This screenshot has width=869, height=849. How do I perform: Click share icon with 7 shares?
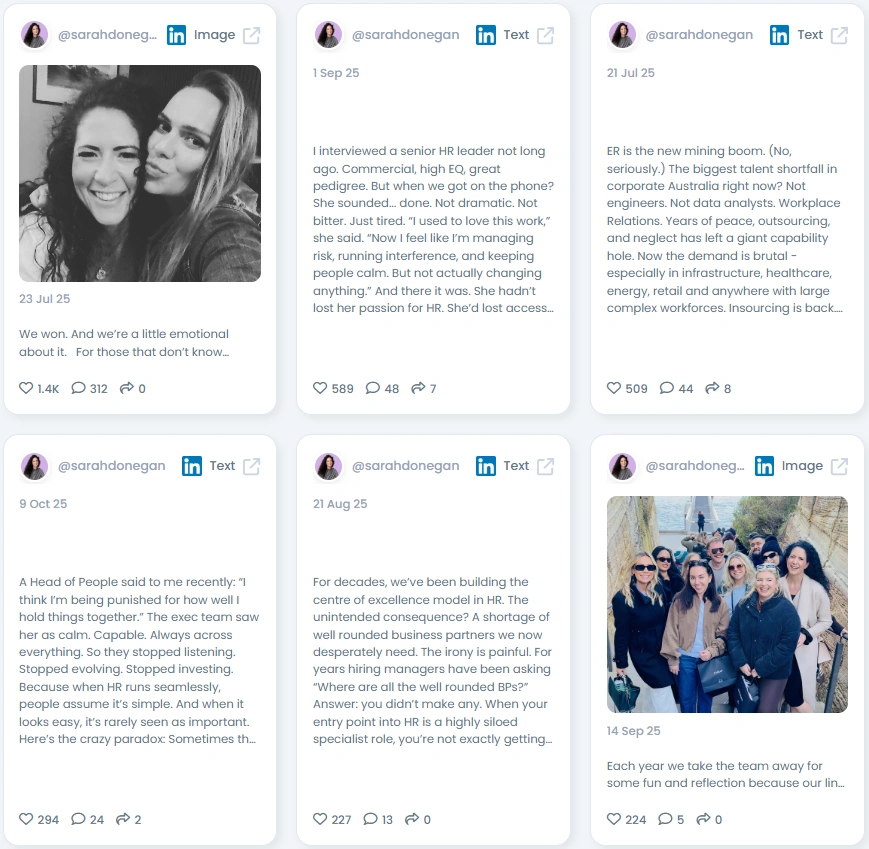pyautogui.click(x=418, y=388)
